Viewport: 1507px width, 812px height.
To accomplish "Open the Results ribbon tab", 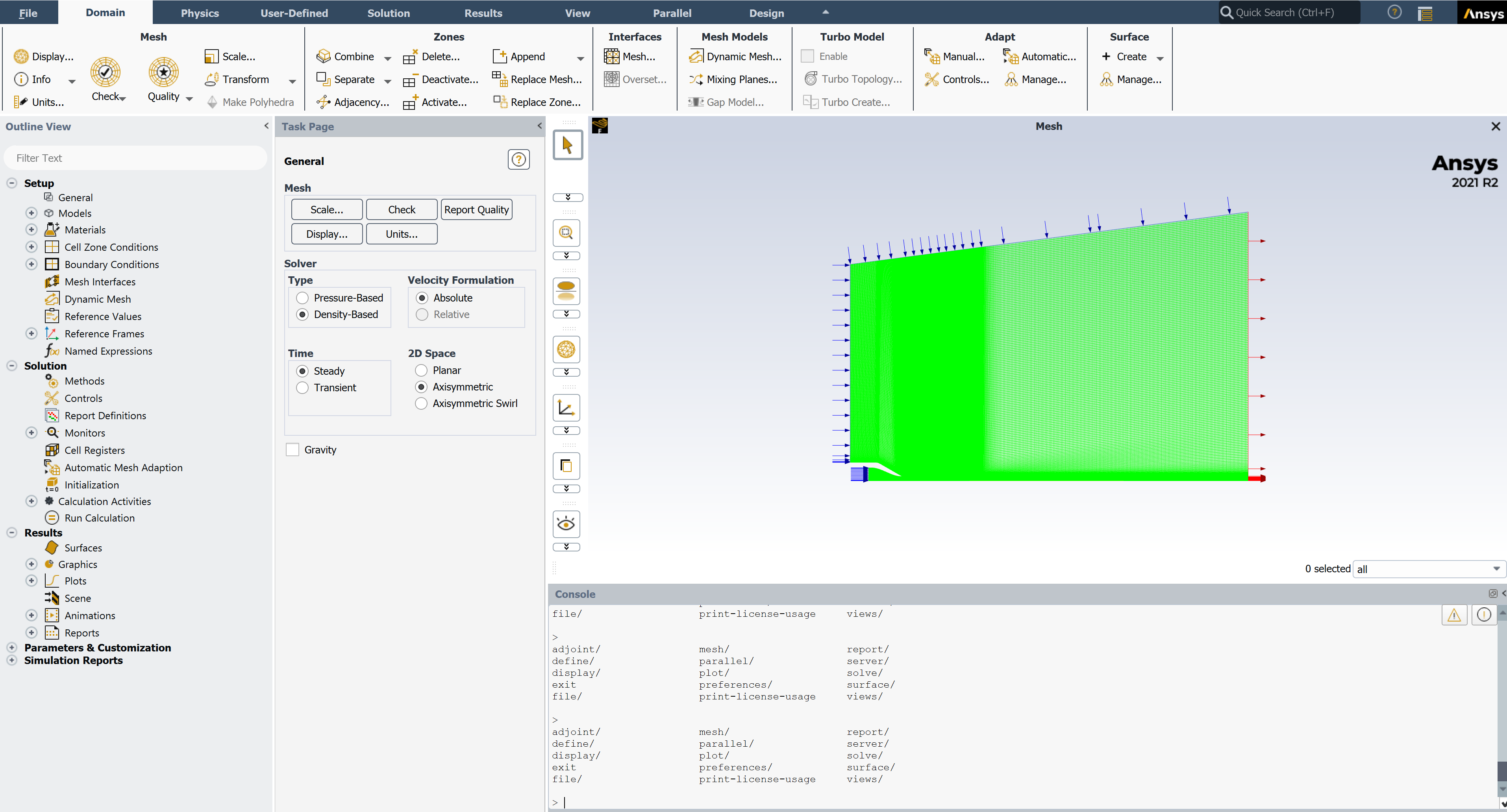I will [x=483, y=13].
